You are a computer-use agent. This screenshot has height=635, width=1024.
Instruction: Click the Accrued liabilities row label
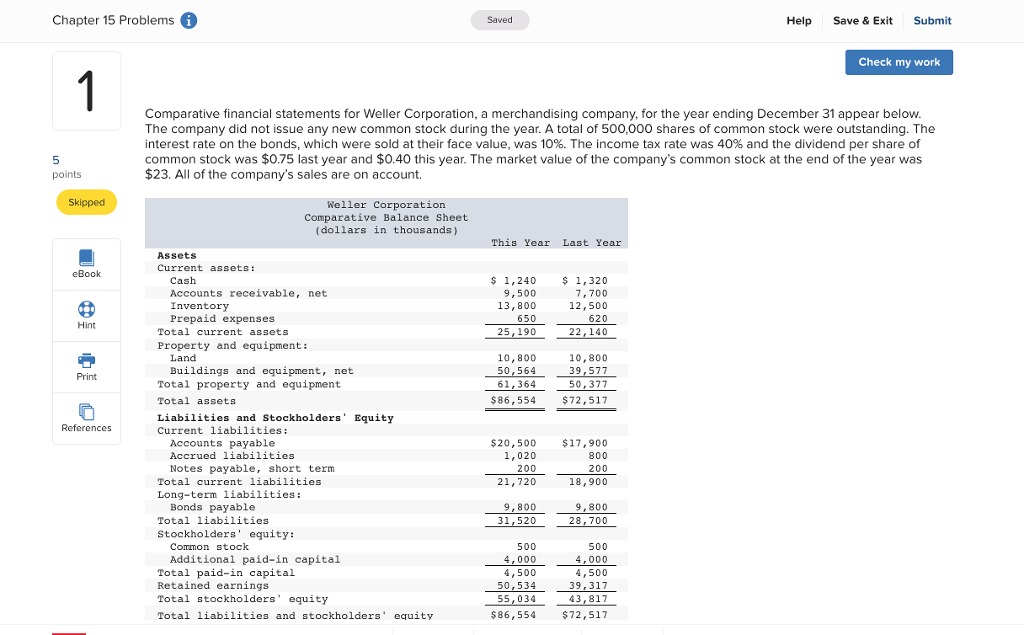(x=232, y=456)
